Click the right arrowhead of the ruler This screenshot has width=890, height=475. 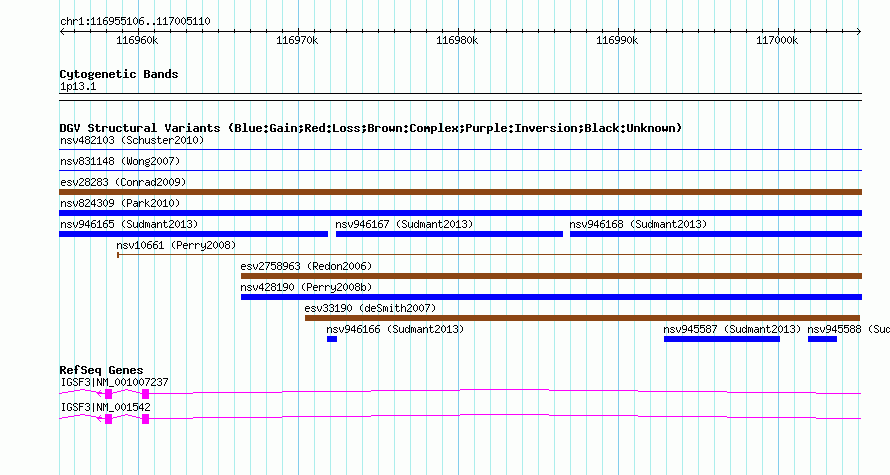pyautogui.click(x=859, y=32)
